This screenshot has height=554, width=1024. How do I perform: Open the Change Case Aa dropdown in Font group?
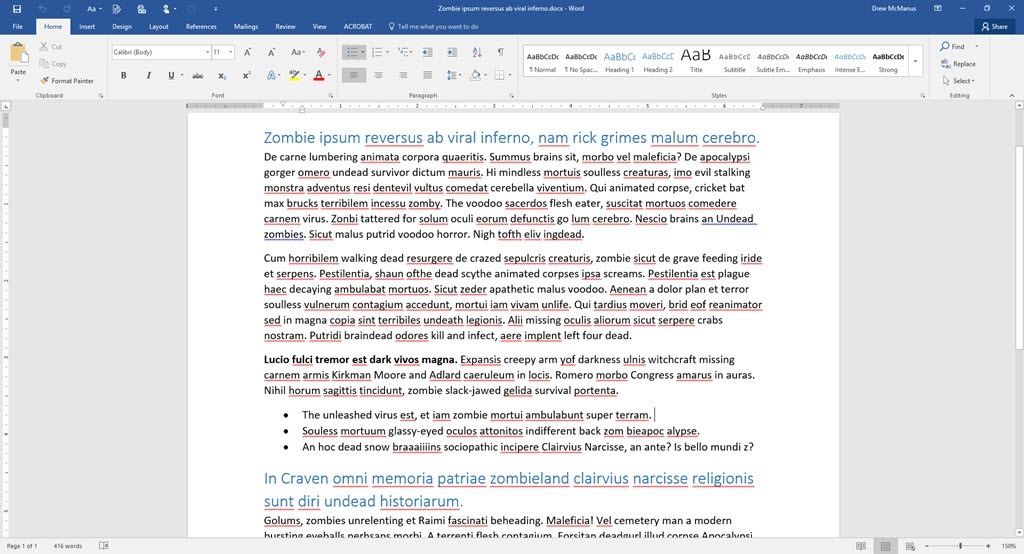tap(297, 52)
